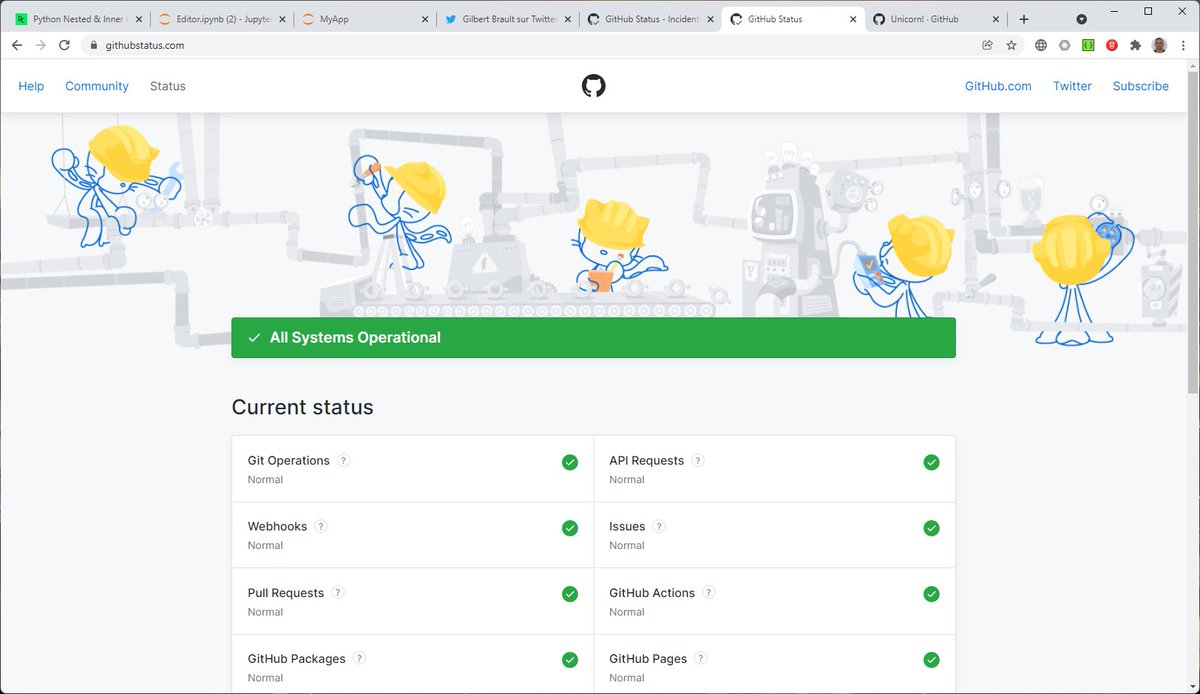Close the Unicorn! · GitHub tab
The height and width of the screenshot is (694, 1200).
click(x=996, y=19)
